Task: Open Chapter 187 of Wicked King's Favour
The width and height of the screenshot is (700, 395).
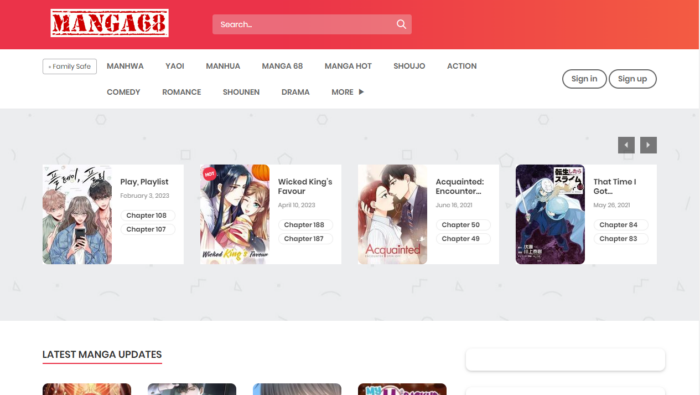Action: coord(305,239)
